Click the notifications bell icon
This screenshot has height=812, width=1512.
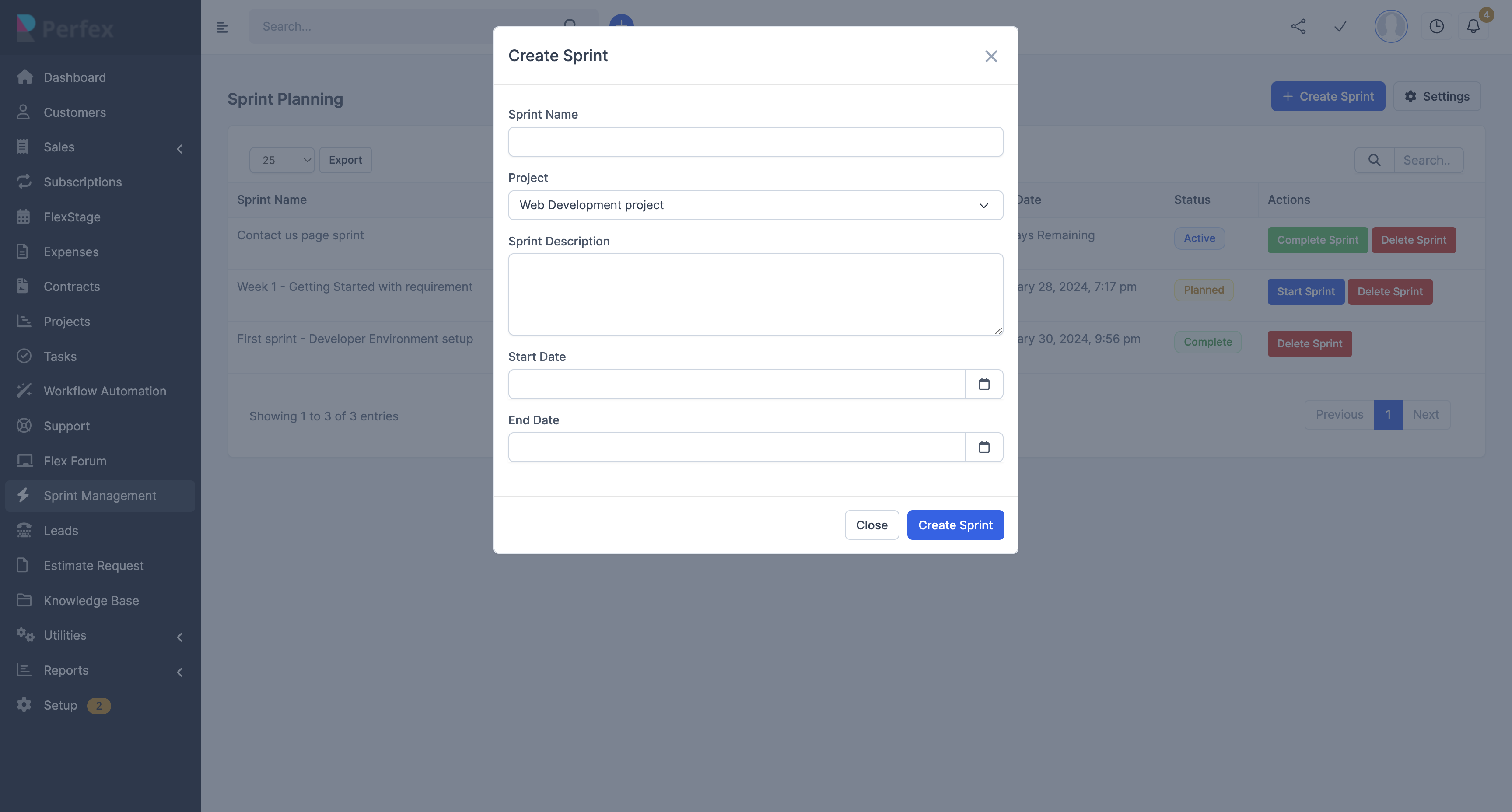pos(1473,26)
